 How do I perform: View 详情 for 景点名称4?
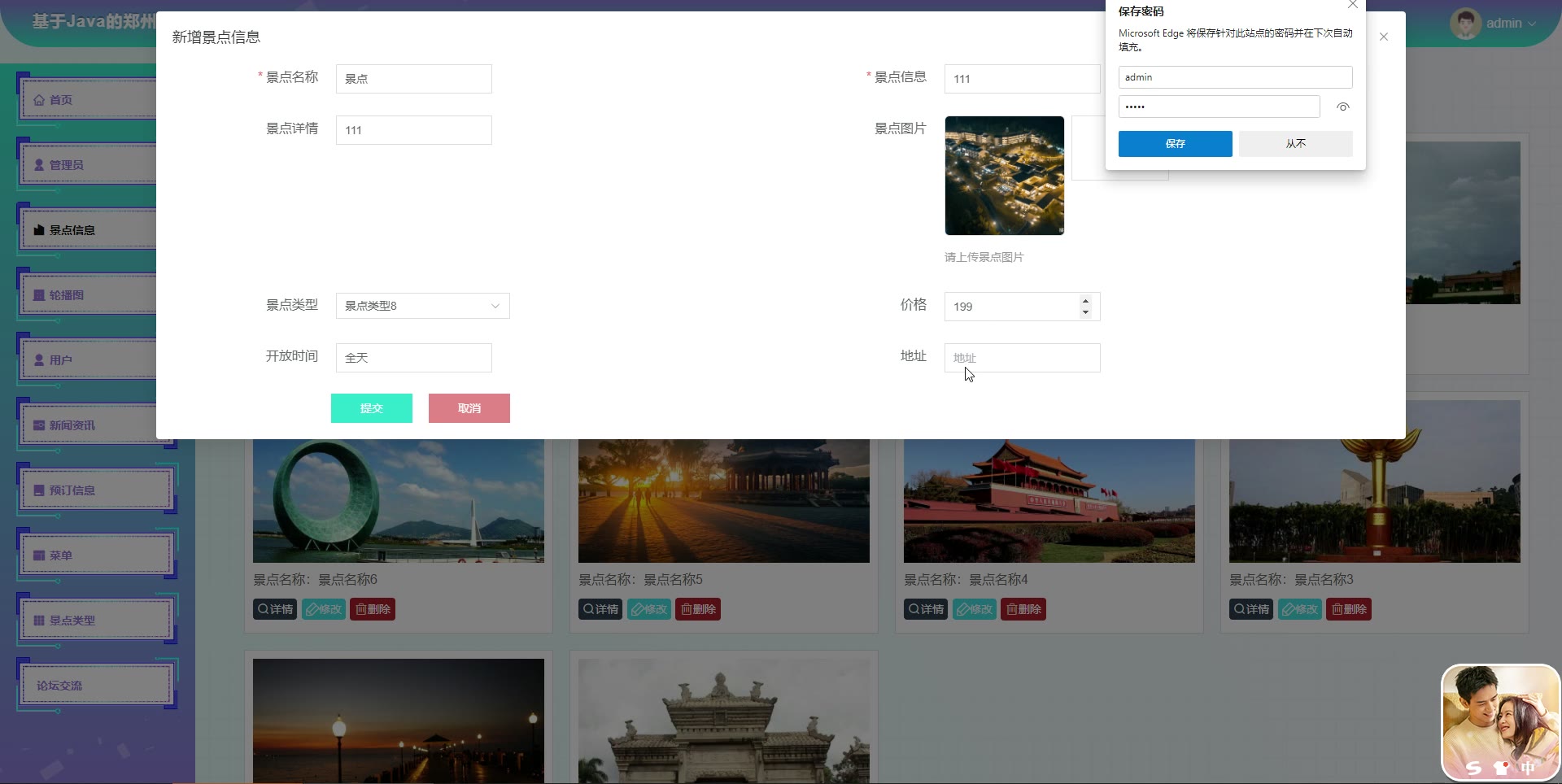926,609
